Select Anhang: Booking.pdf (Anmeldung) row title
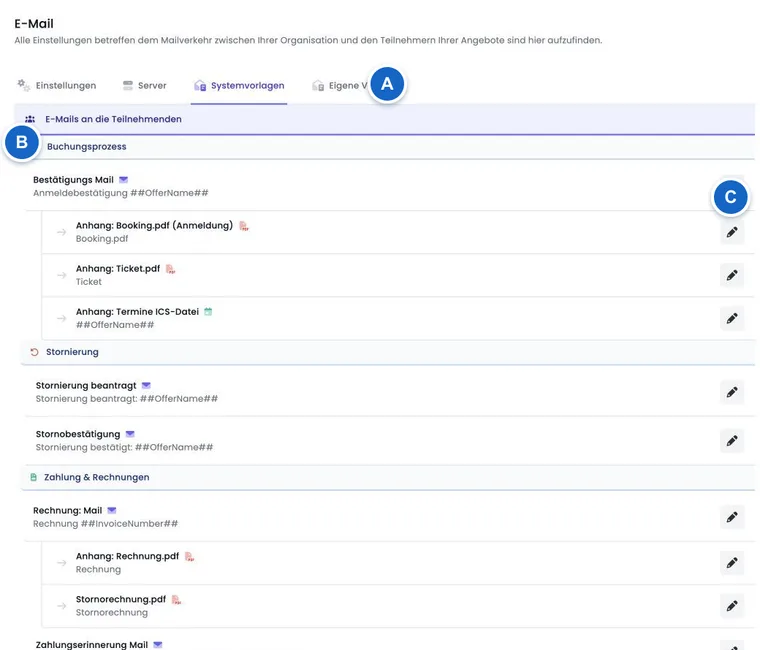The image size is (760, 650). click(x=154, y=225)
